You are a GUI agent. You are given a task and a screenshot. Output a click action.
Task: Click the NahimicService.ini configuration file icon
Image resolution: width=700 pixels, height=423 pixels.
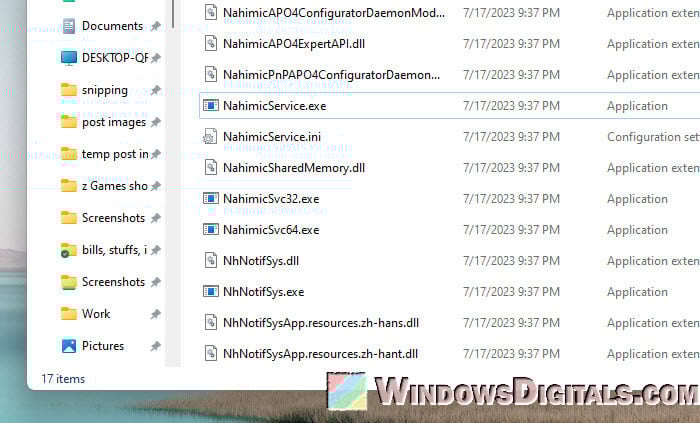(210, 137)
